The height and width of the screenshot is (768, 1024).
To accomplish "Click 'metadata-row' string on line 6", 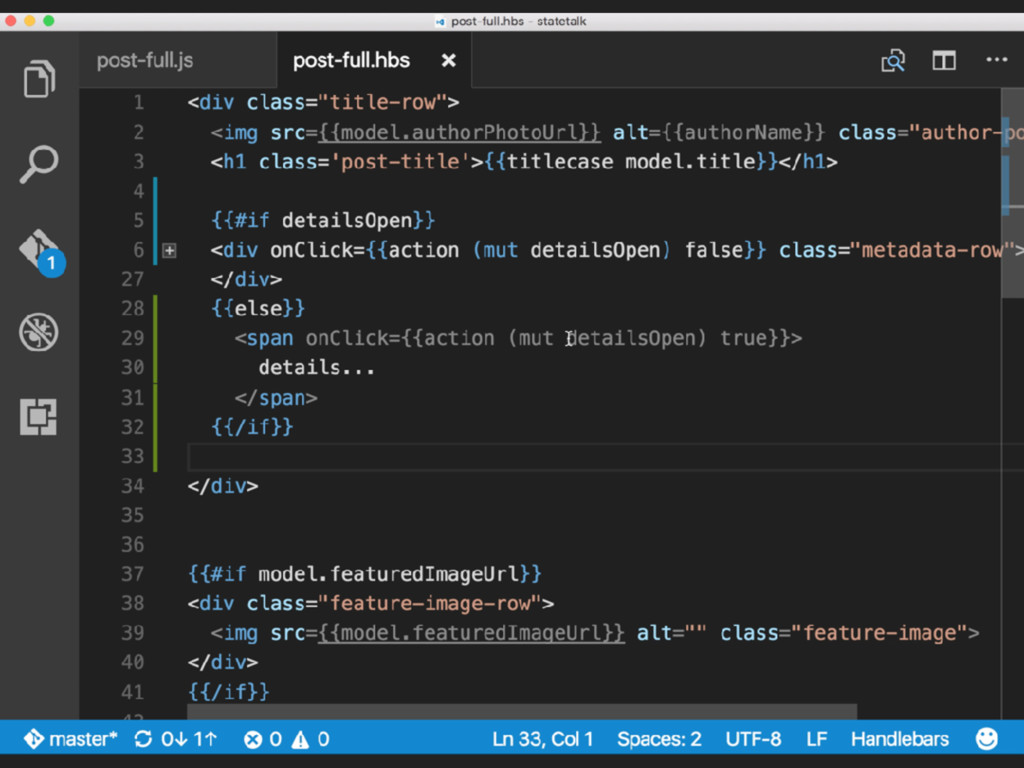I will click(x=931, y=250).
